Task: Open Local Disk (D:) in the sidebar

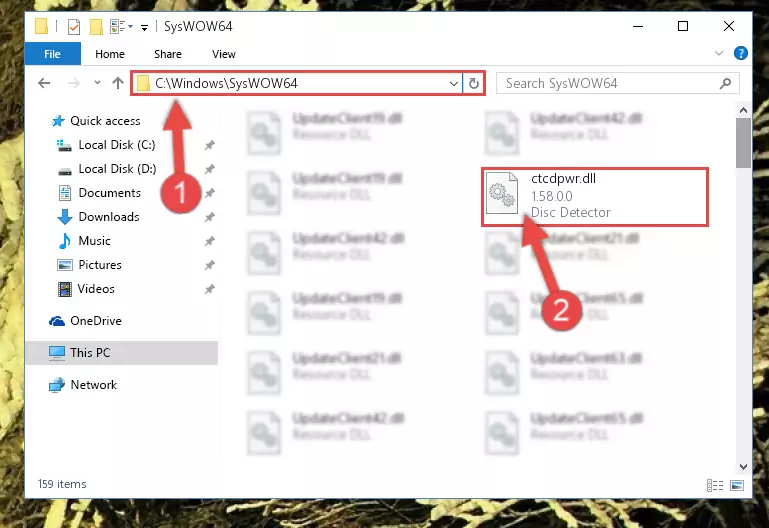Action: pyautogui.click(x=117, y=169)
